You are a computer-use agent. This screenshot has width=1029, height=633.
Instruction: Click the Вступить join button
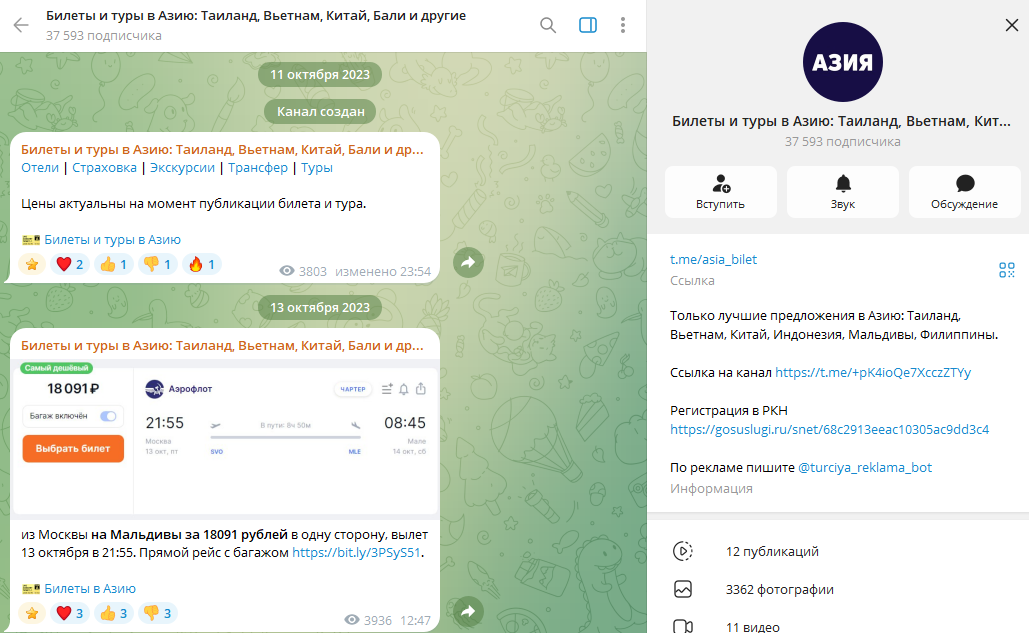click(720, 192)
